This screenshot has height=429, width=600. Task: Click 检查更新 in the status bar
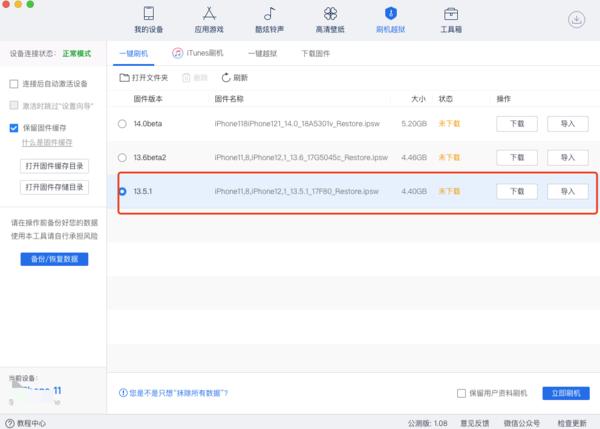point(572,423)
